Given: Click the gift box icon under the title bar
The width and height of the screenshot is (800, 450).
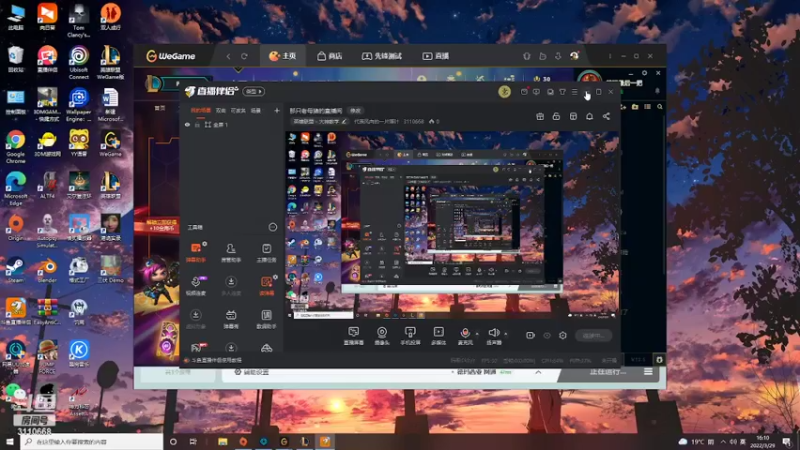Looking at the screenshot, I should pyautogui.click(x=540, y=116).
